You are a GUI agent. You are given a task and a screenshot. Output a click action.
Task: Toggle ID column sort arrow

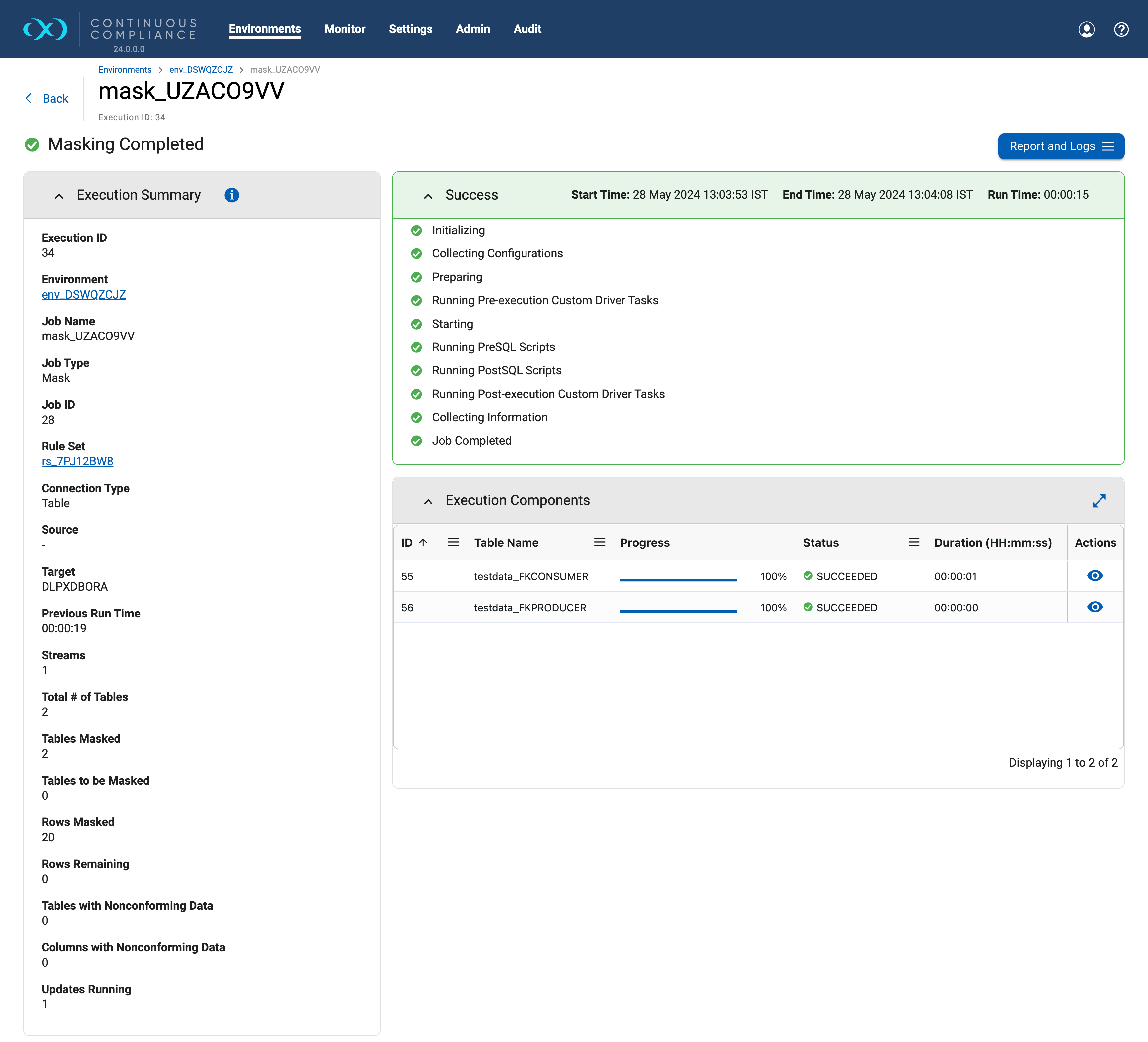pyautogui.click(x=423, y=543)
